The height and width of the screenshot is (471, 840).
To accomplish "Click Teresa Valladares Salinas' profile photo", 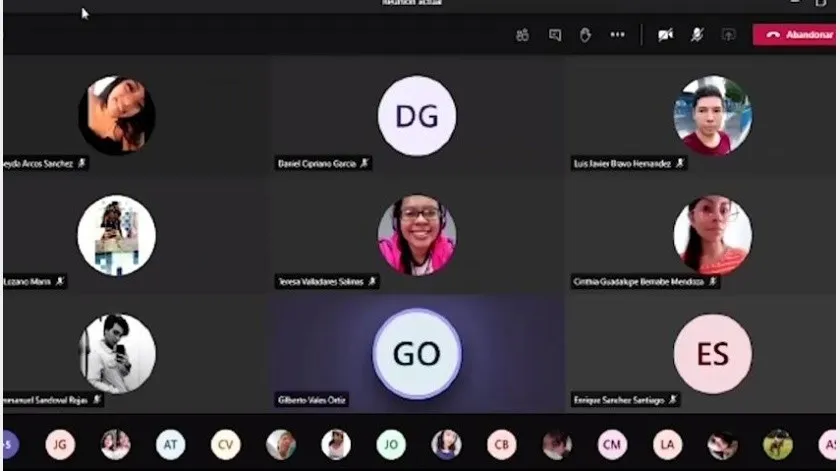I will 417,235.
